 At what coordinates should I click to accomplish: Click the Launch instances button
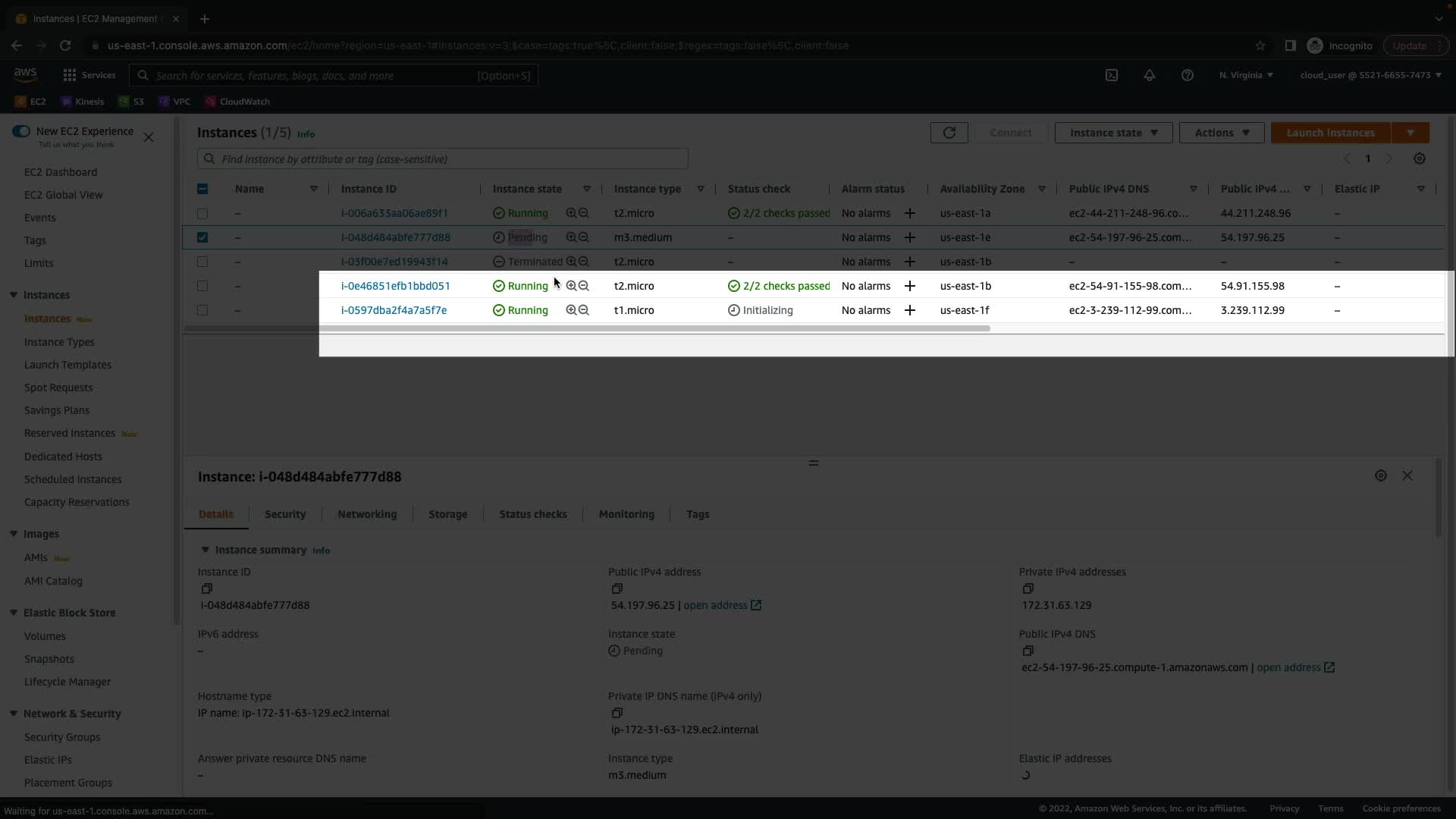pyautogui.click(x=1330, y=133)
